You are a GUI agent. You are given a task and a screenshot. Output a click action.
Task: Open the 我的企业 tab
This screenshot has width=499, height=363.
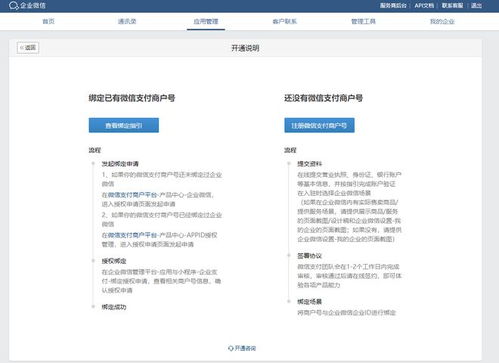pos(442,21)
